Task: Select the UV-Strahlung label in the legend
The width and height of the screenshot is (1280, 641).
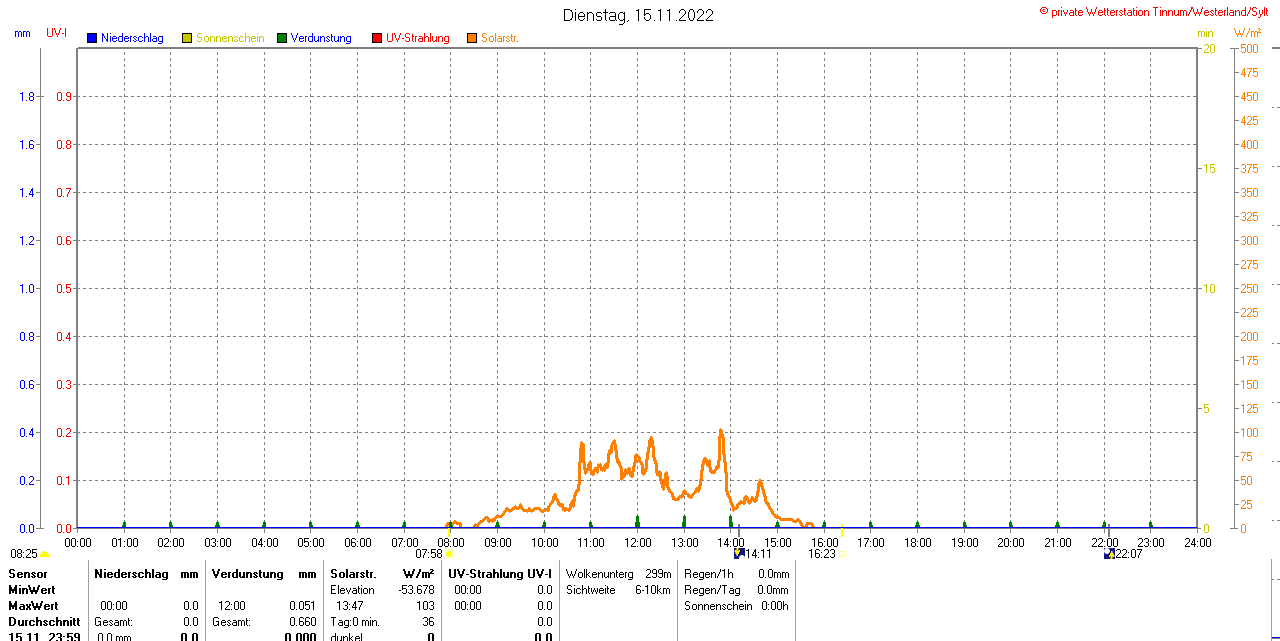Action: click(x=418, y=38)
